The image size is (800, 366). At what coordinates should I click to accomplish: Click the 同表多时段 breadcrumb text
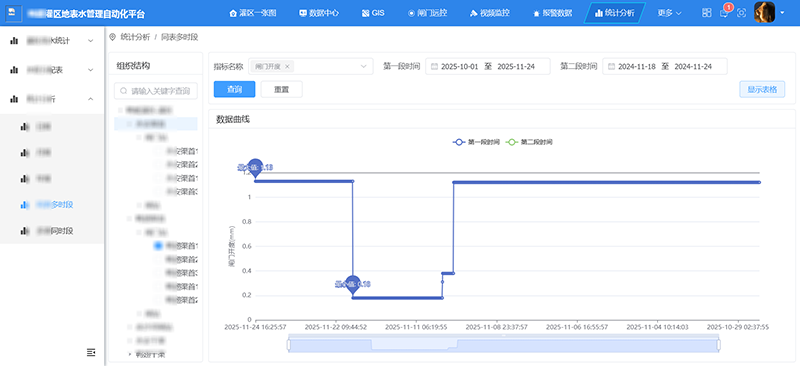(x=180, y=37)
